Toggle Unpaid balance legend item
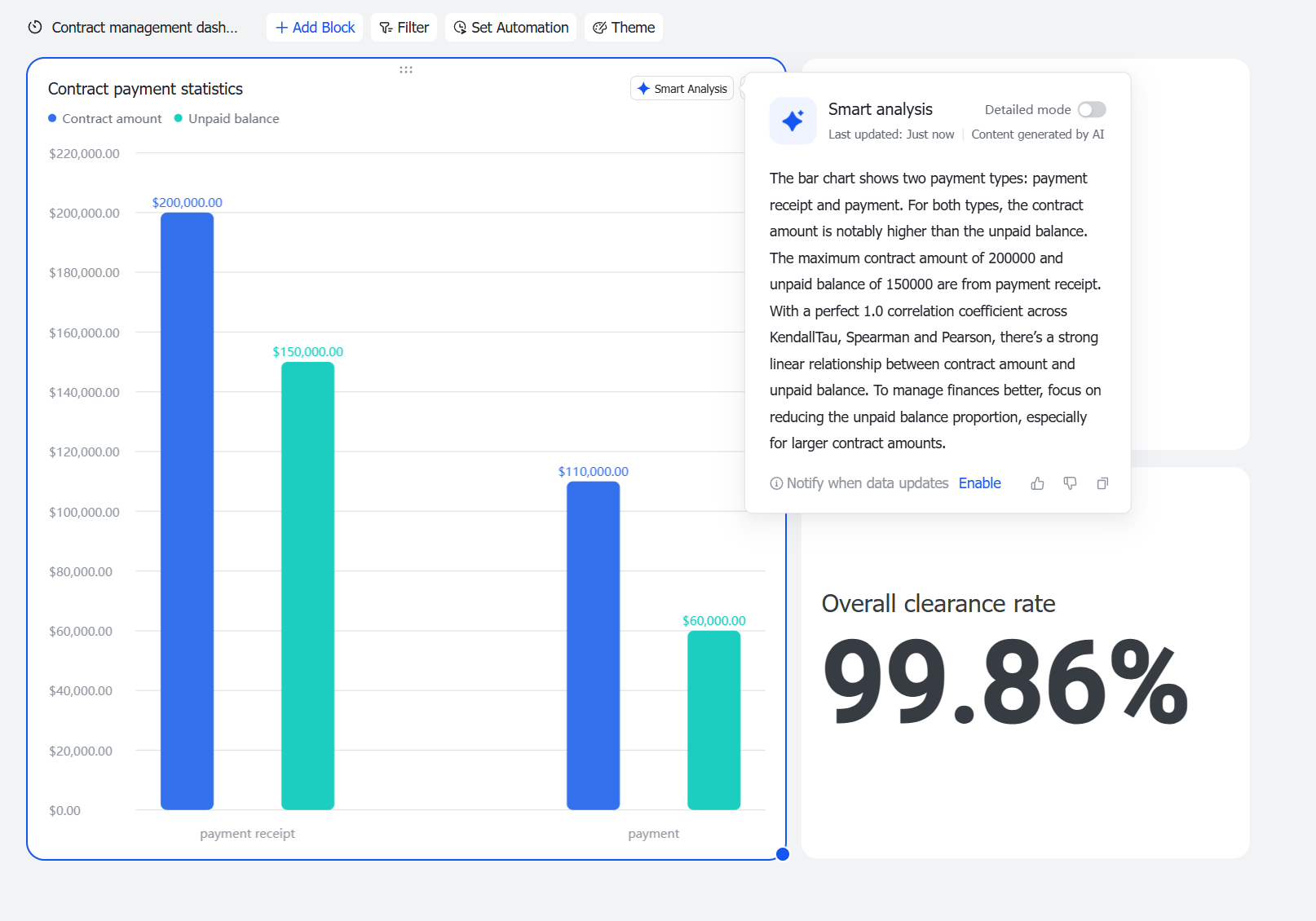 (x=227, y=119)
